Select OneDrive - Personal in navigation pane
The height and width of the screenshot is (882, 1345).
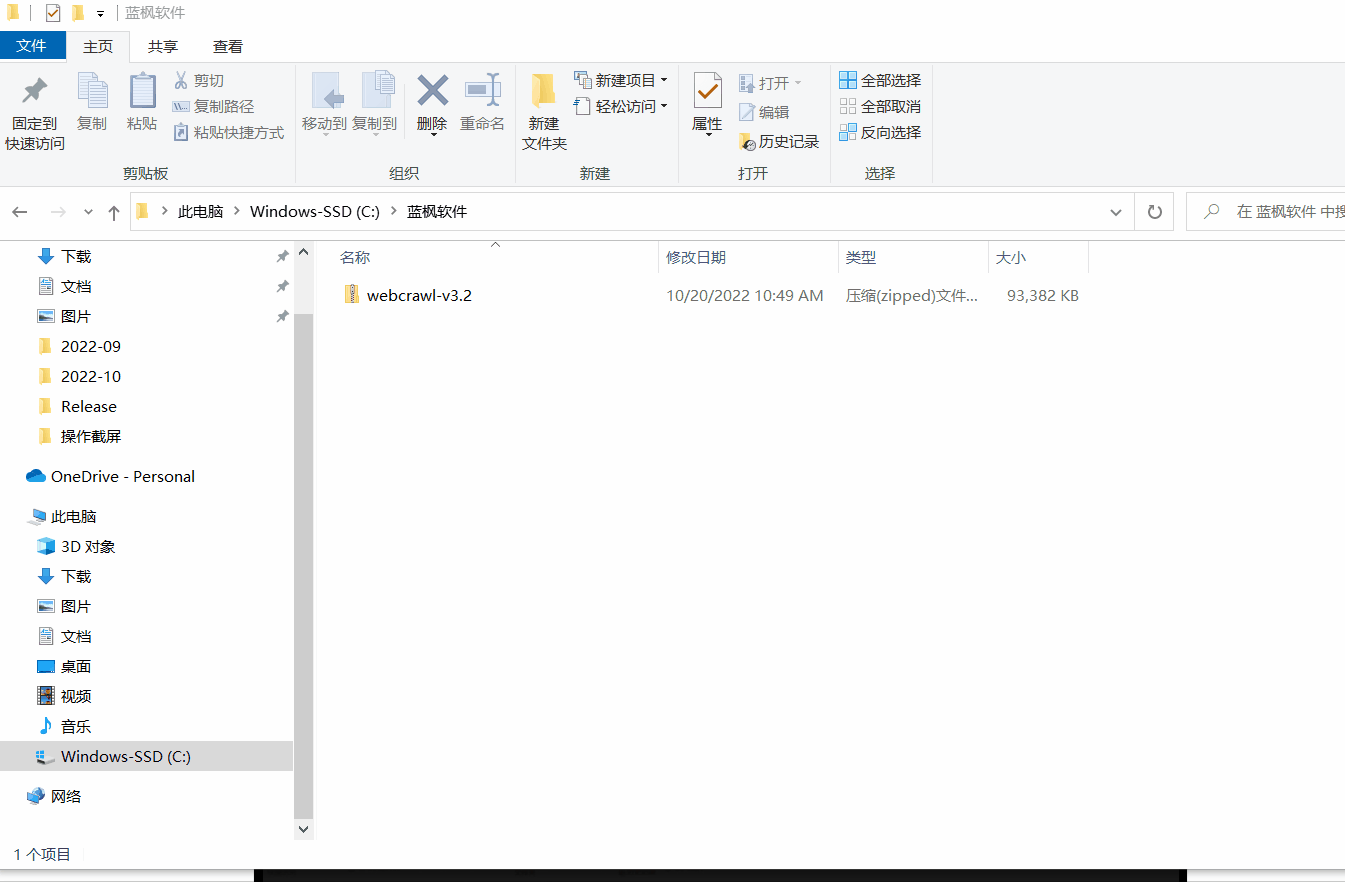tap(122, 477)
